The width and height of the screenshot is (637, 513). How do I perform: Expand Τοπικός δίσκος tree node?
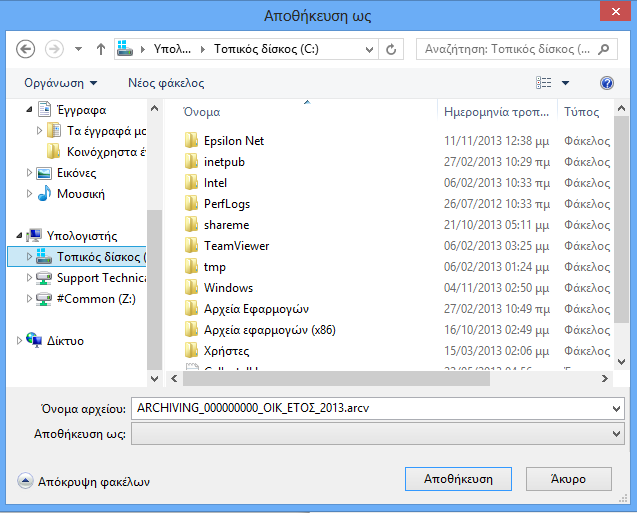click(x=29, y=257)
